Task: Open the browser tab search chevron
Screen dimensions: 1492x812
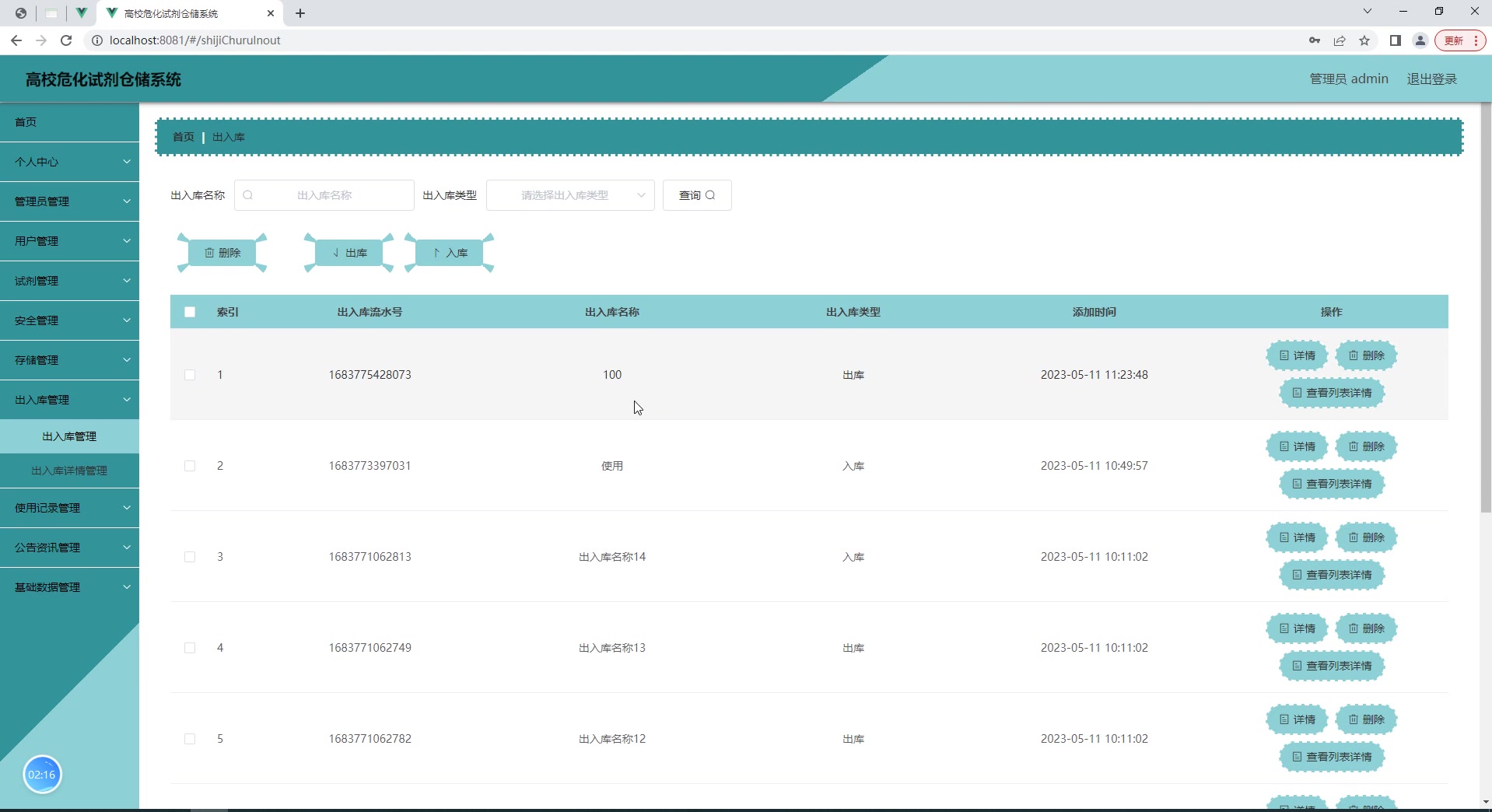Action: point(1368,11)
